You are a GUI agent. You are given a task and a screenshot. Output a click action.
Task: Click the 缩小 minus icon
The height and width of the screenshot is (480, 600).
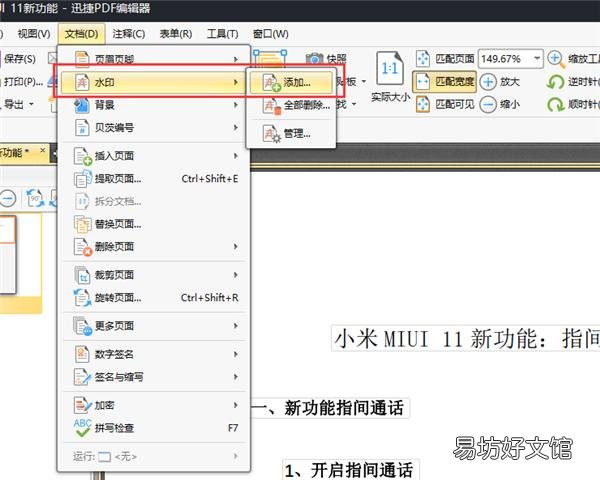point(488,104)
